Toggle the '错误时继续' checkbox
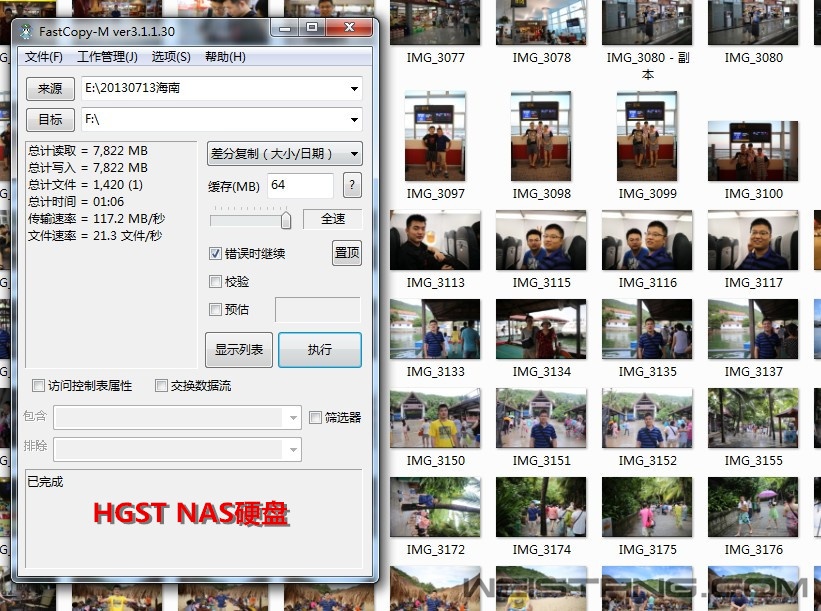 coord(216,254)
